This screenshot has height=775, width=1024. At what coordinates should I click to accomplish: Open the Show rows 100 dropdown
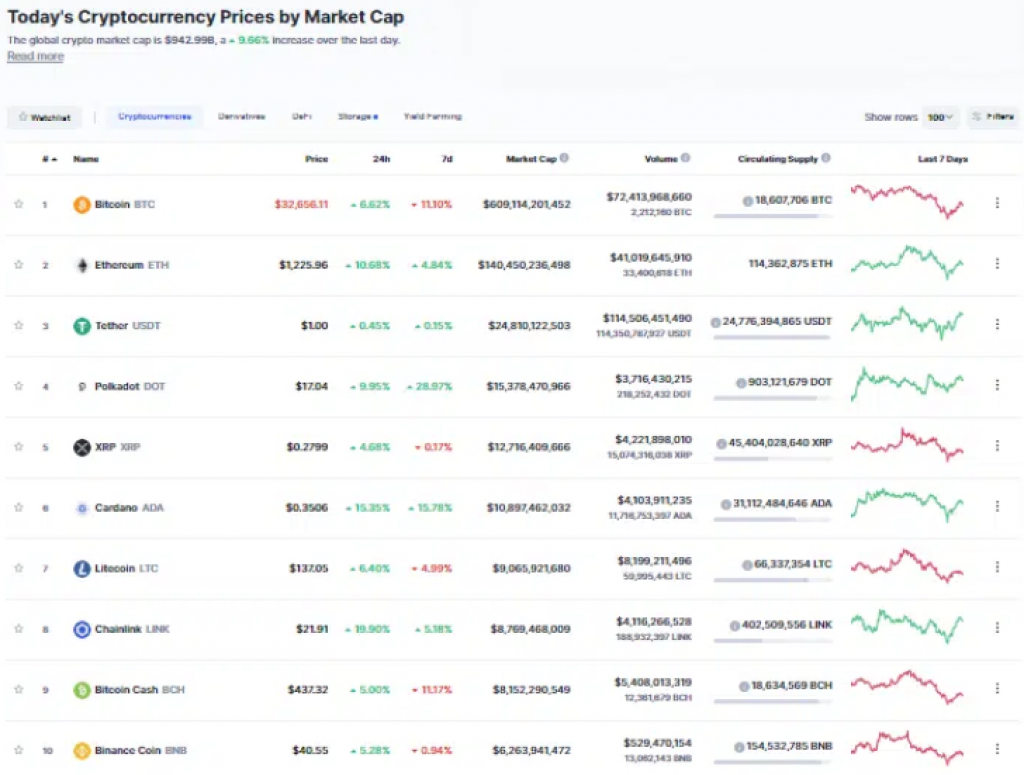click(x=940, y=117)
